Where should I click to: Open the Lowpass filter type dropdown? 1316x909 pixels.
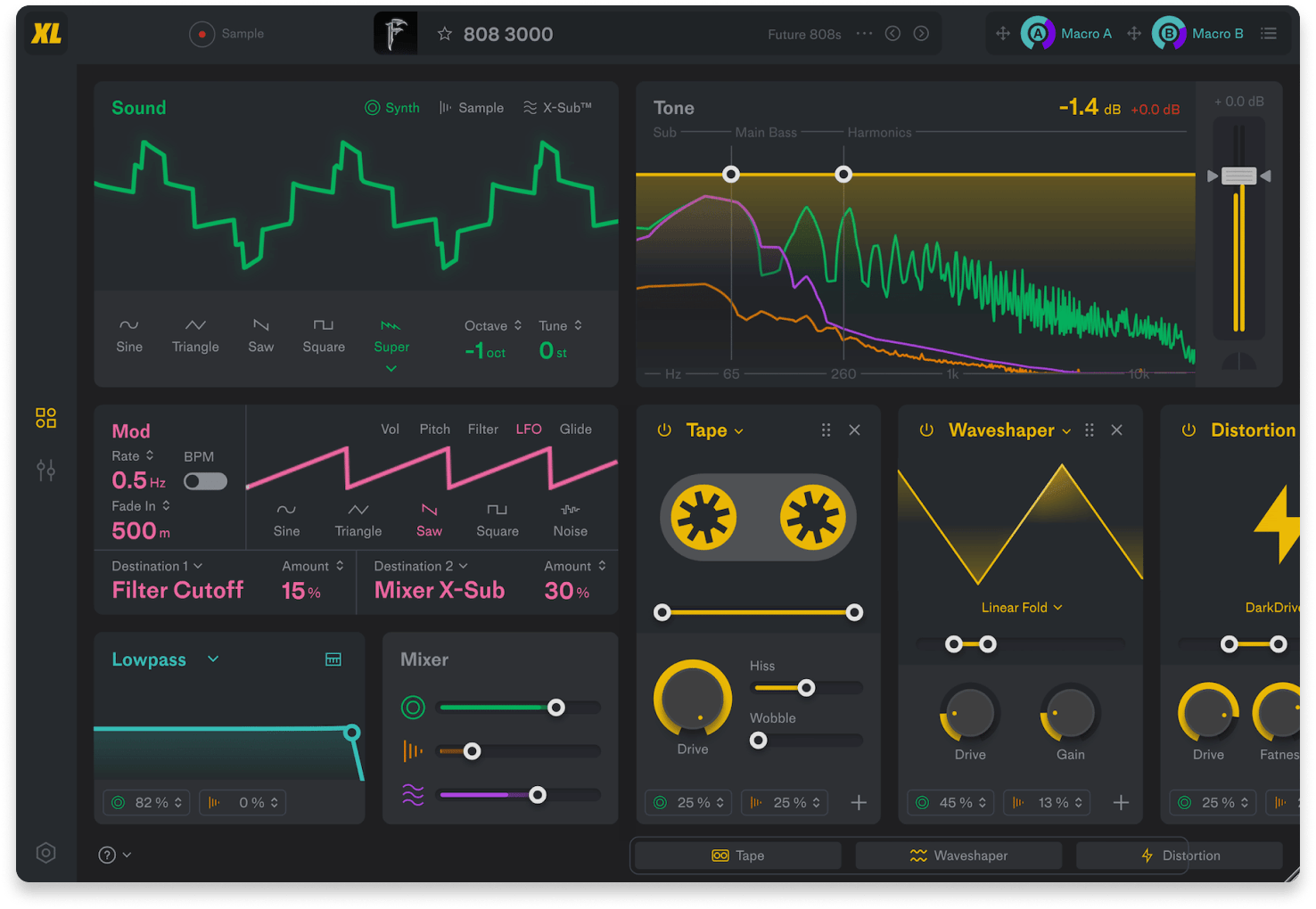[213, 659]
